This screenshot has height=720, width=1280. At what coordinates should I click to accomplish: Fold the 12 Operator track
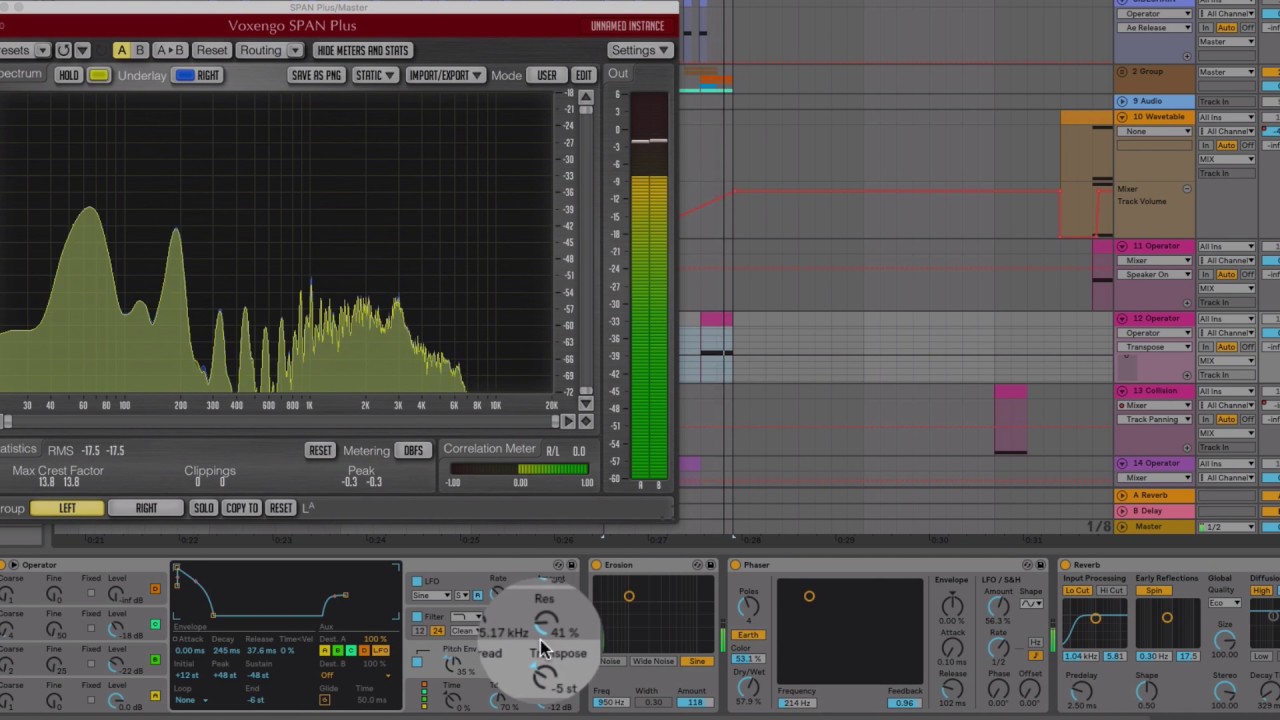[1122, 318]
